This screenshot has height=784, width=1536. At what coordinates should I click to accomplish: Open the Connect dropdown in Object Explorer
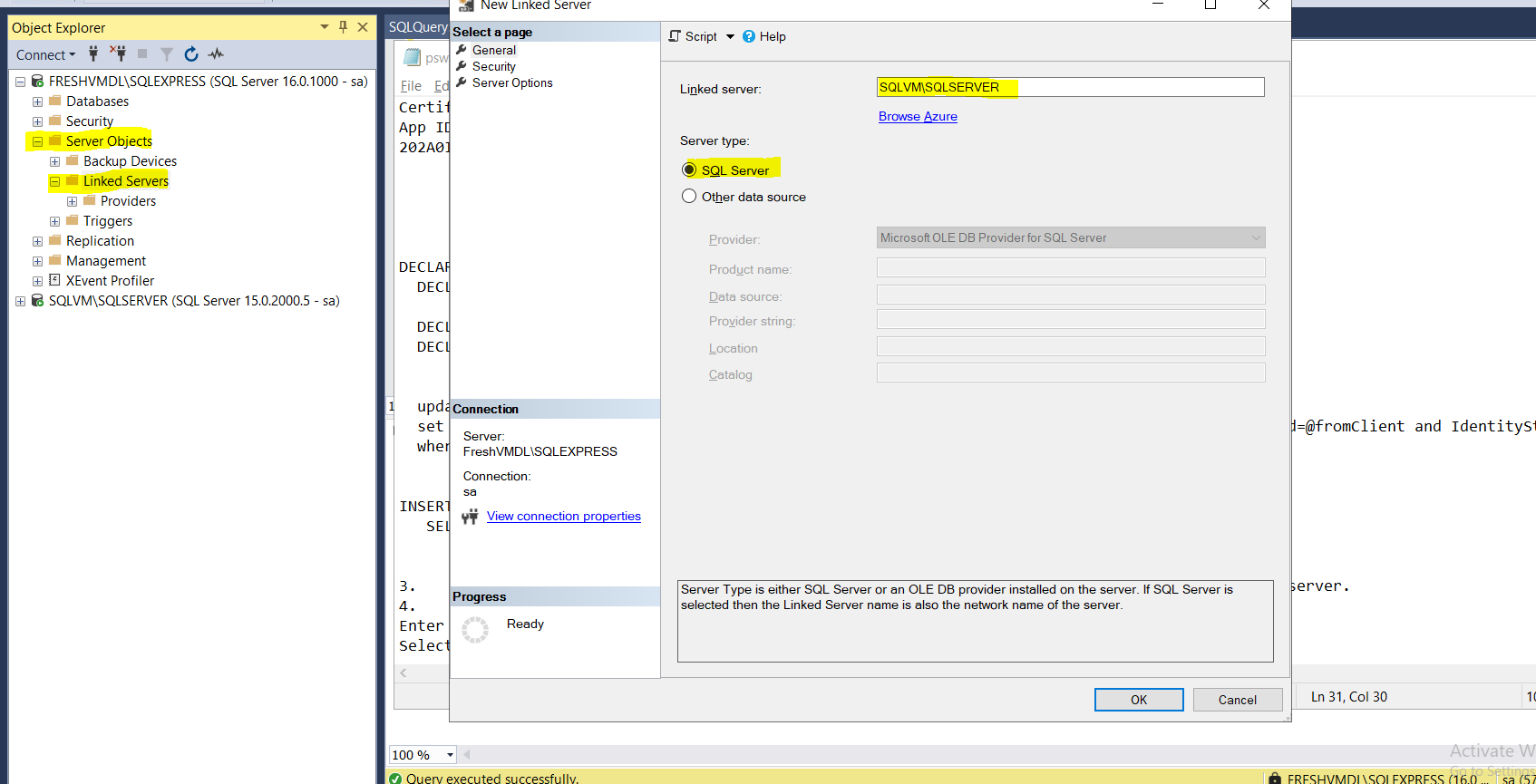pyautogui.click(x=45, y=54)
